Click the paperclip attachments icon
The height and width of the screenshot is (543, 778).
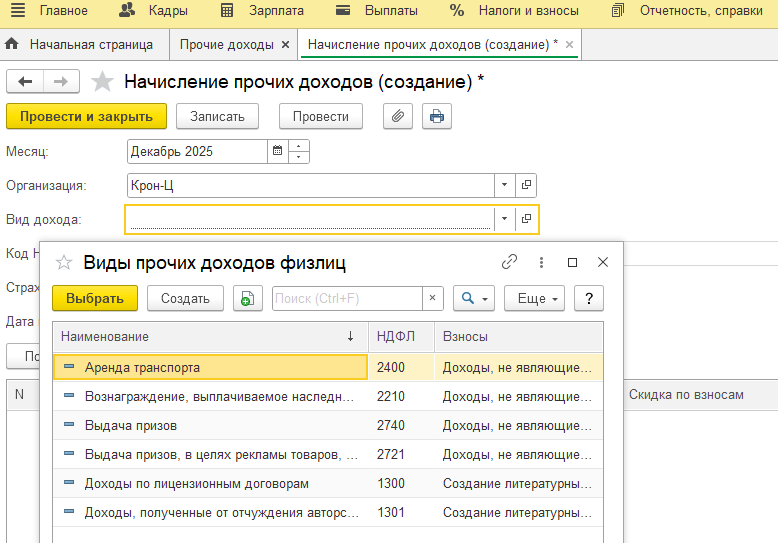[x=398, y=116]
